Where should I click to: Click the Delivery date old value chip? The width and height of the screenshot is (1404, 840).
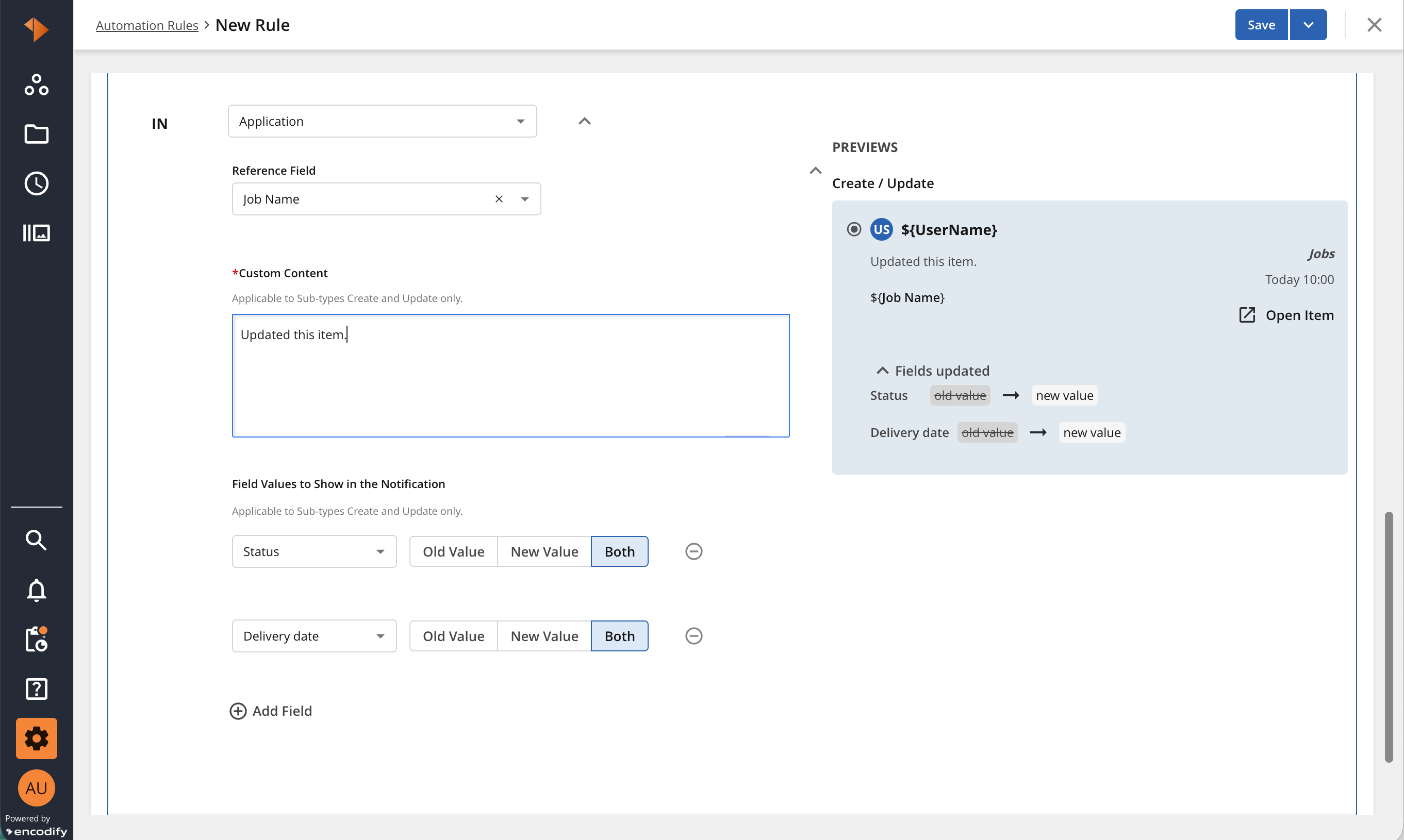pyautogui.click(x=987, y=433)
